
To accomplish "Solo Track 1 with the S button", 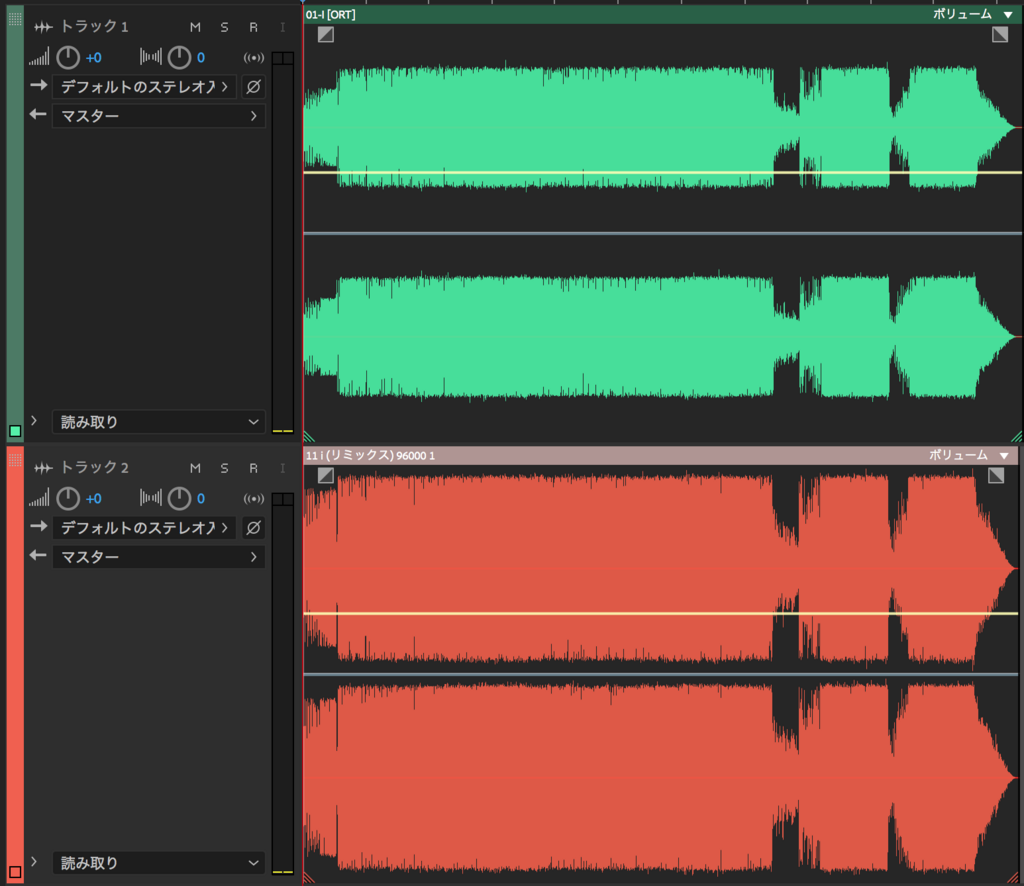I will (x=224, y=27).
